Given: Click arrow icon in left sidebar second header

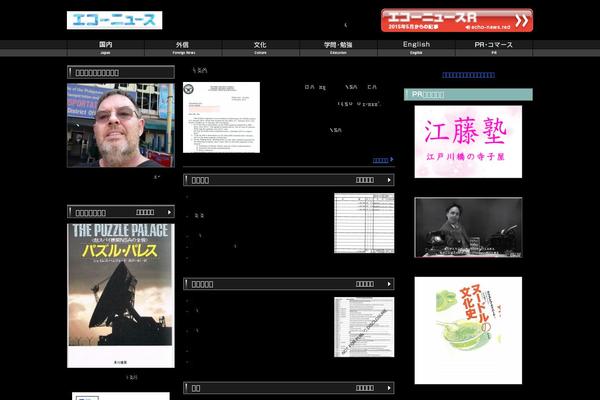Looking at the screenshot, I should pos(170,212).
